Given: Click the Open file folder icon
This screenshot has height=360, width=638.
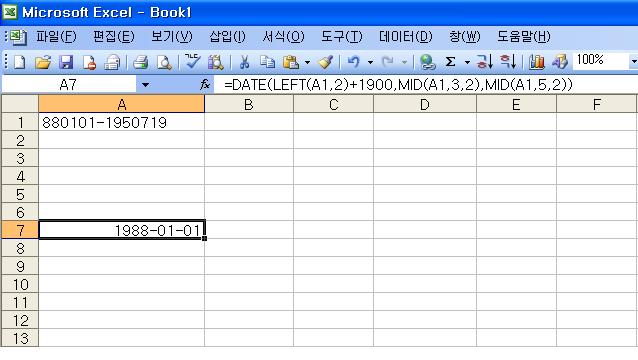Looking at the screenshot, I should 43,62.
